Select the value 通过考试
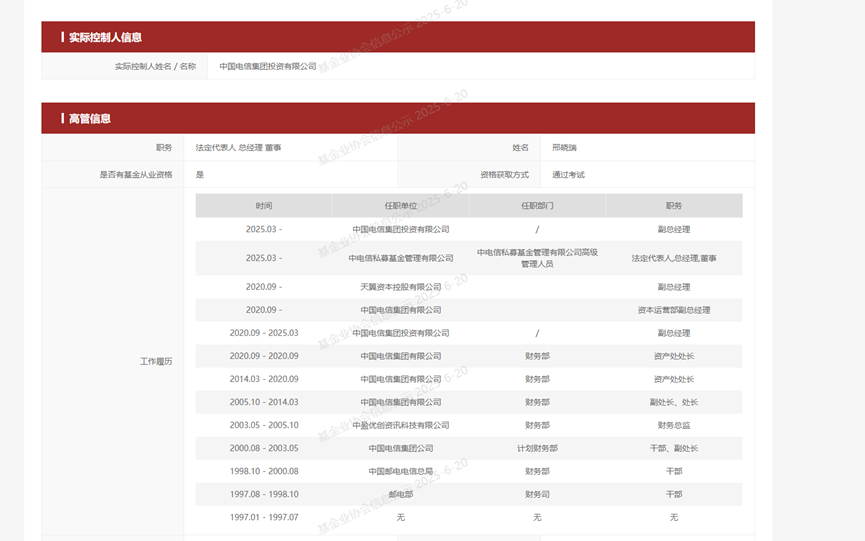 [568, 175]
